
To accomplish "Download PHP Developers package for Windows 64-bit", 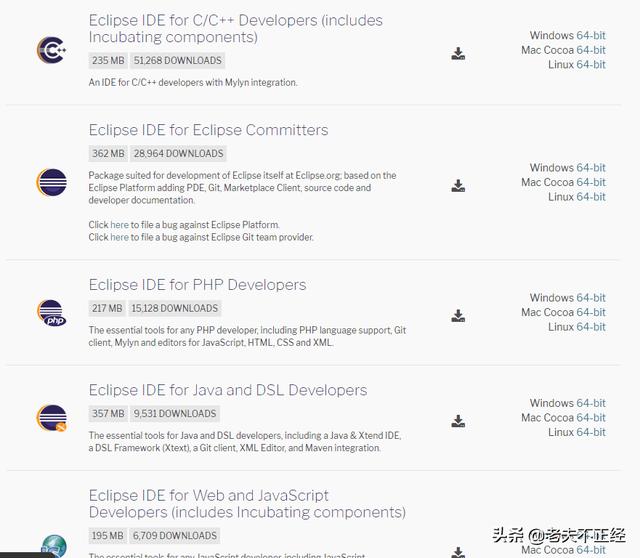I will pos(591,298).
